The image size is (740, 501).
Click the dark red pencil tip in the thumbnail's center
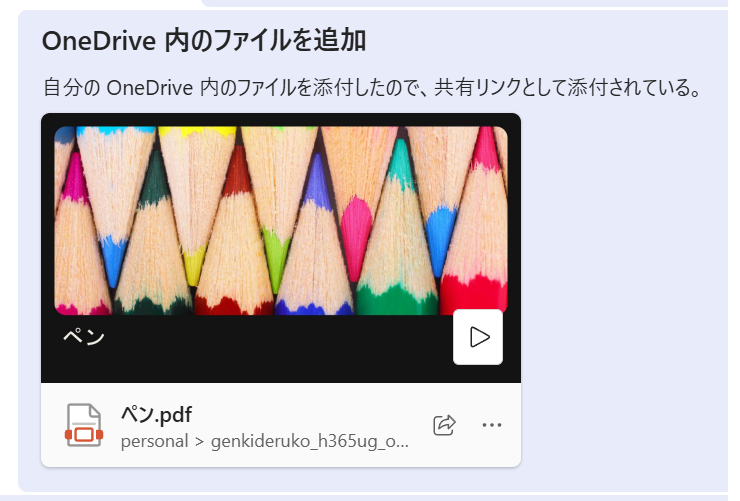click(x=238, y=171)
